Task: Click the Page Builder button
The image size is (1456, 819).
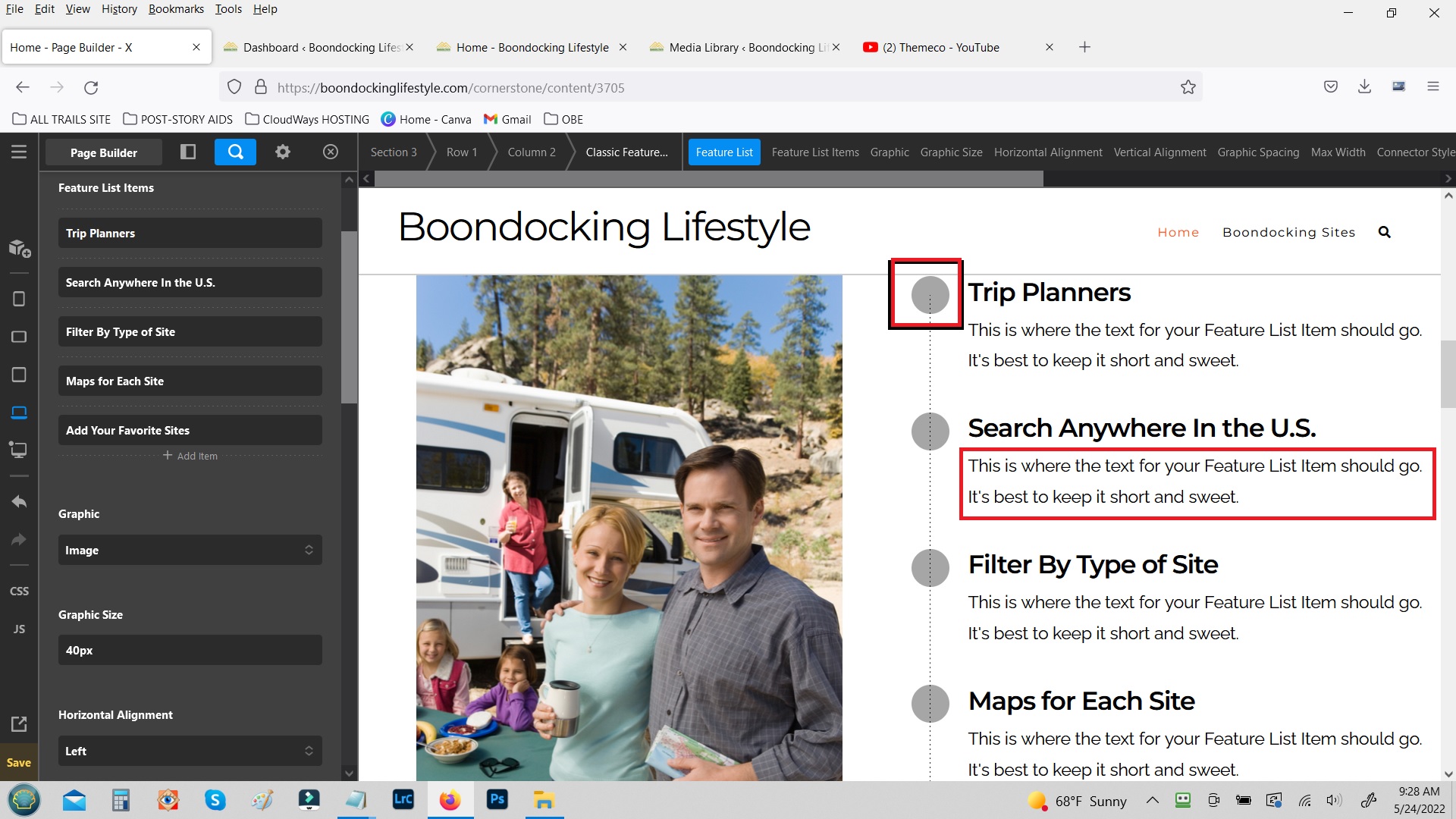Action: 104,152
